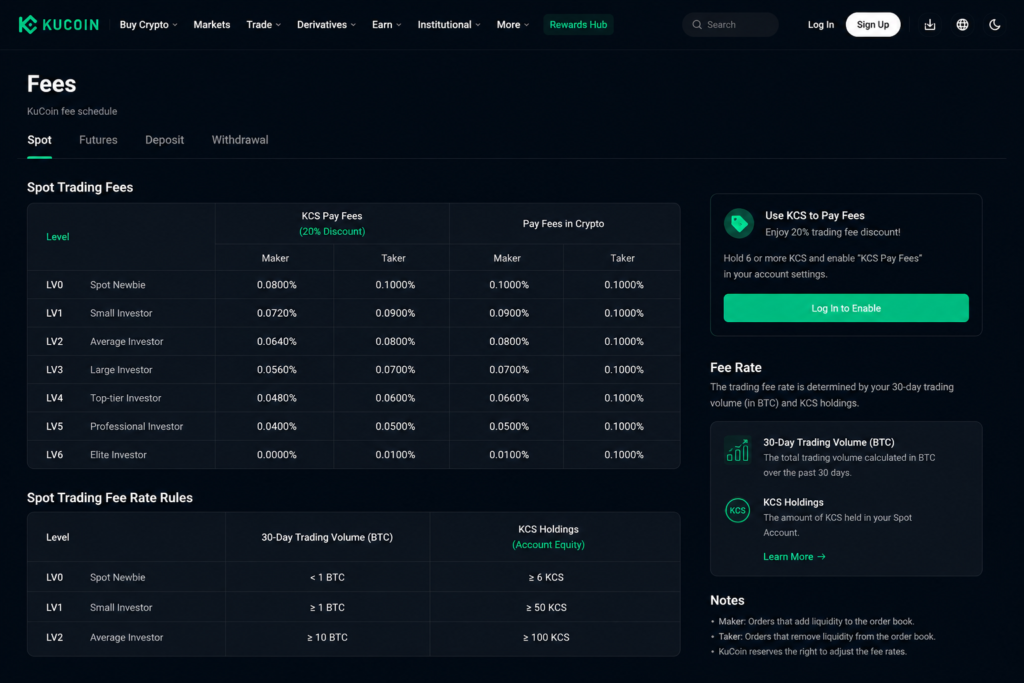Screen dimensions: 1024x683
Task: Click the Pay Fees in Crypto header
Action: [x=563, y=224]
